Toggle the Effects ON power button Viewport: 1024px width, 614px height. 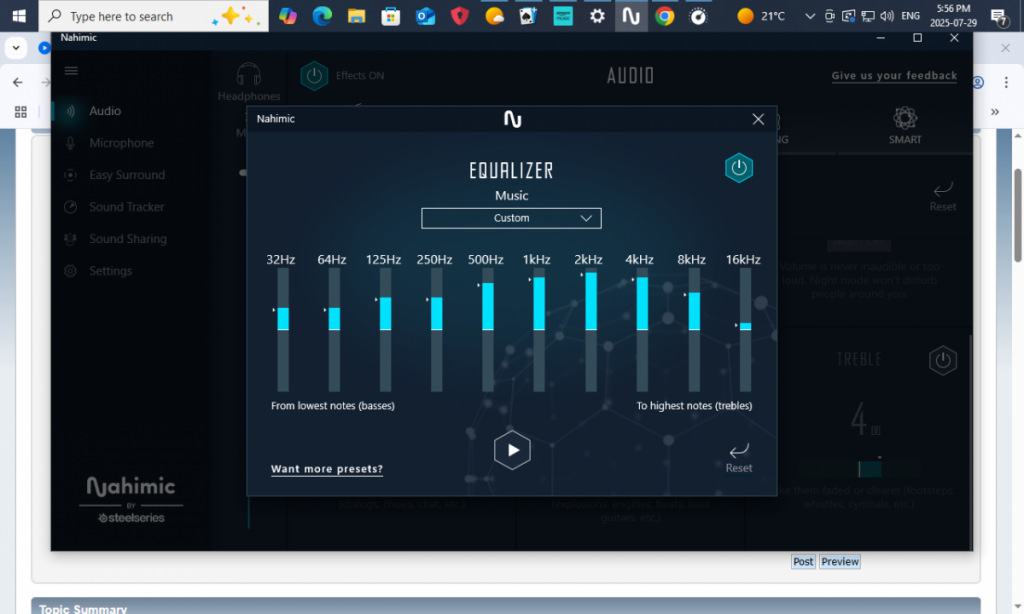click(314, 76)
